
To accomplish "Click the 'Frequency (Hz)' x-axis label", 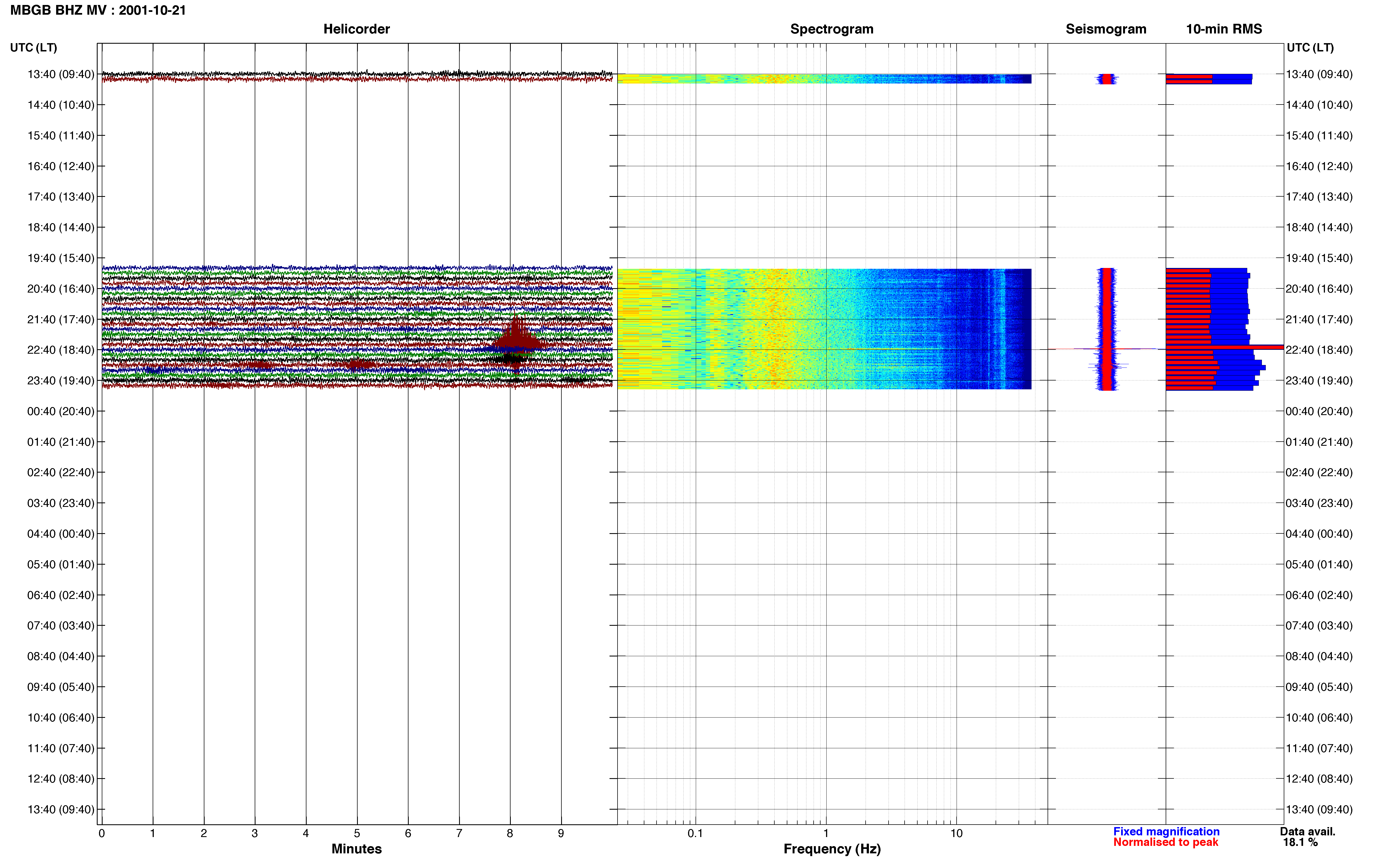I will tap(832, 849).
